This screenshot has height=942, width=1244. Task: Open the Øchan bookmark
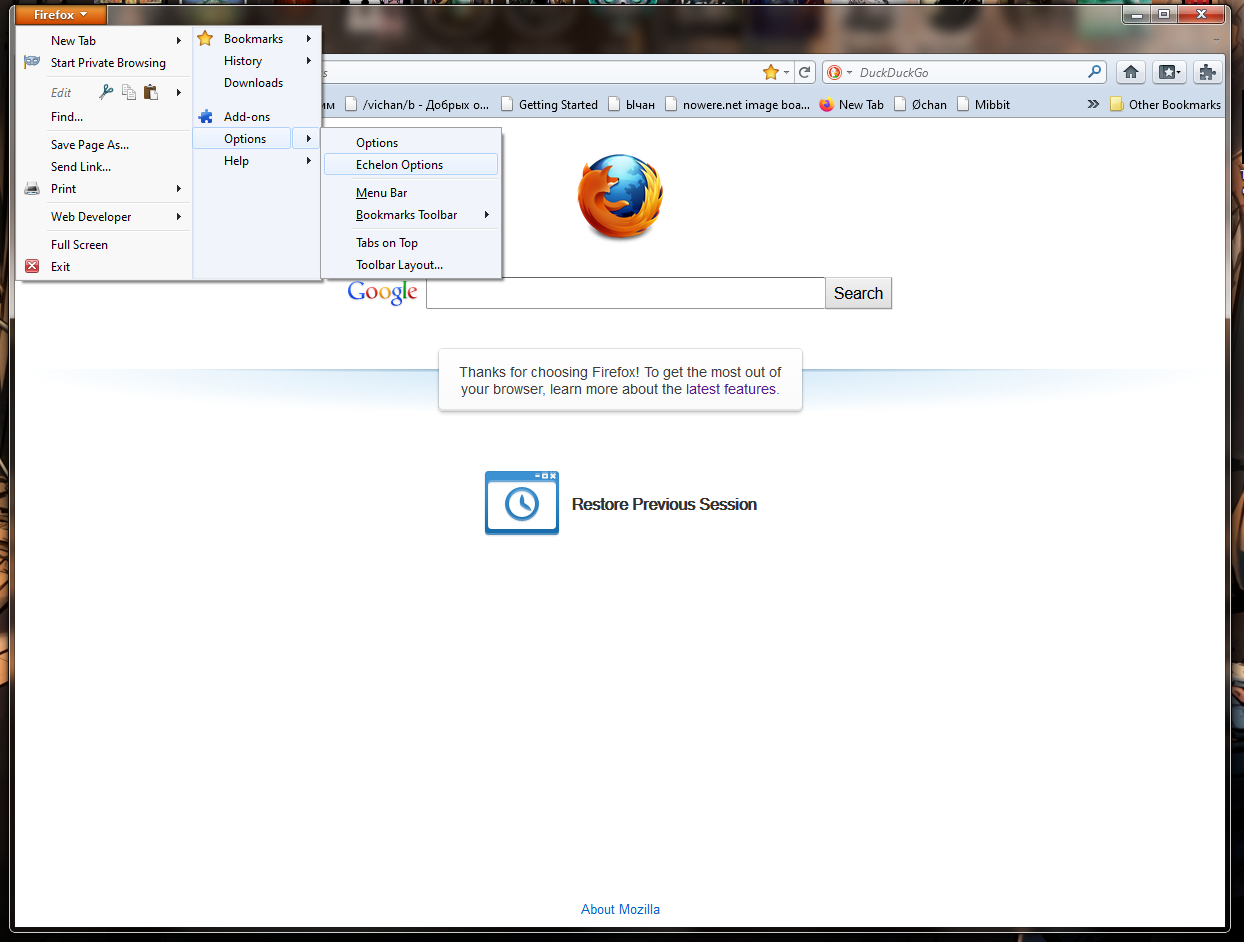[921, 104]
